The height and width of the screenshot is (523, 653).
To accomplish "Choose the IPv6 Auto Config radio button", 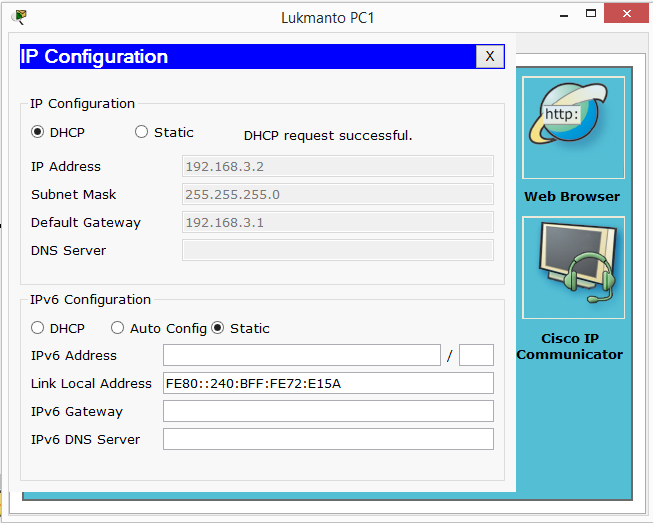I will pyautogui.click(x=117, y=328).
